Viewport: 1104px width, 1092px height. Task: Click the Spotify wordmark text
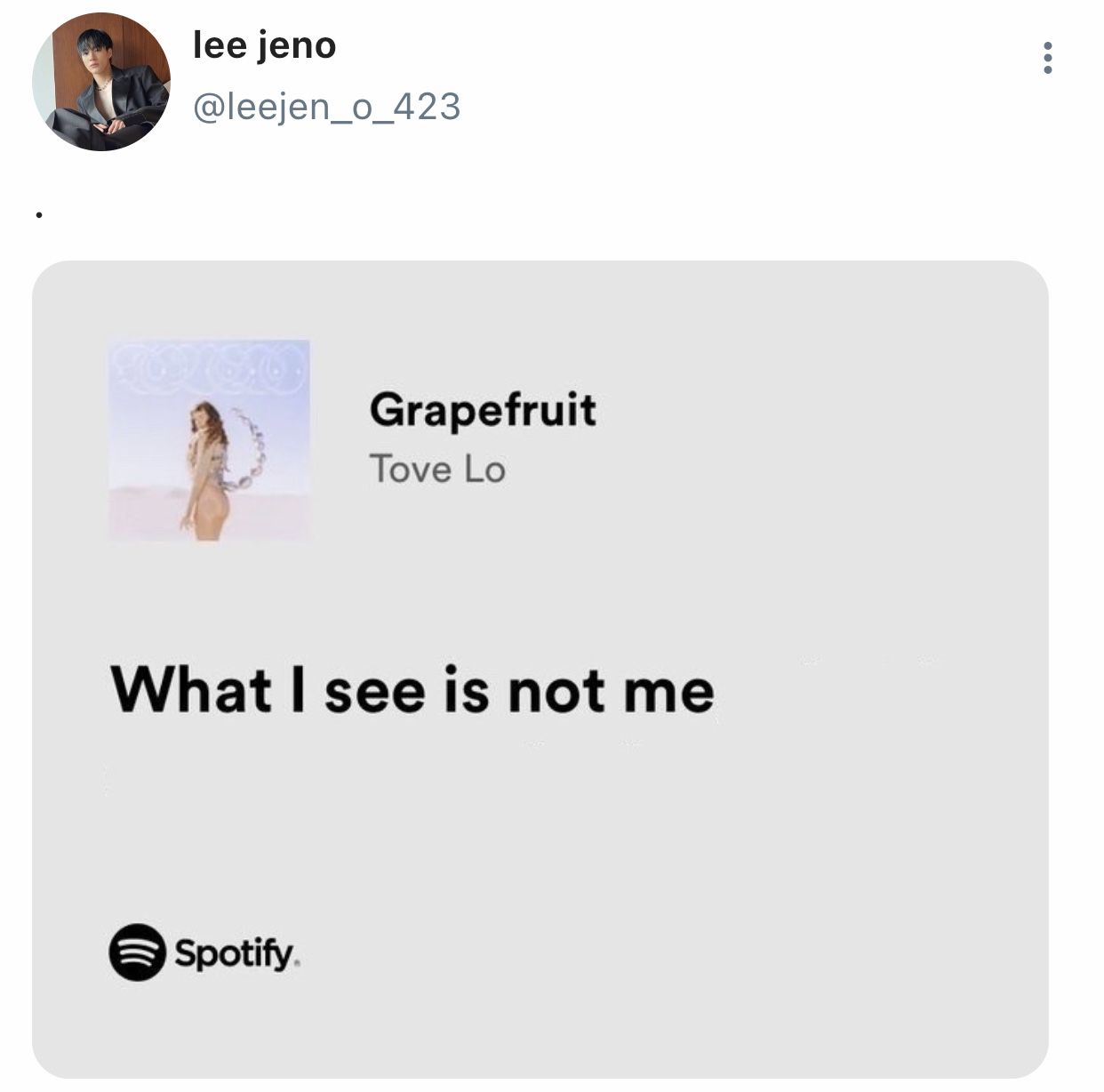(236, 954)
